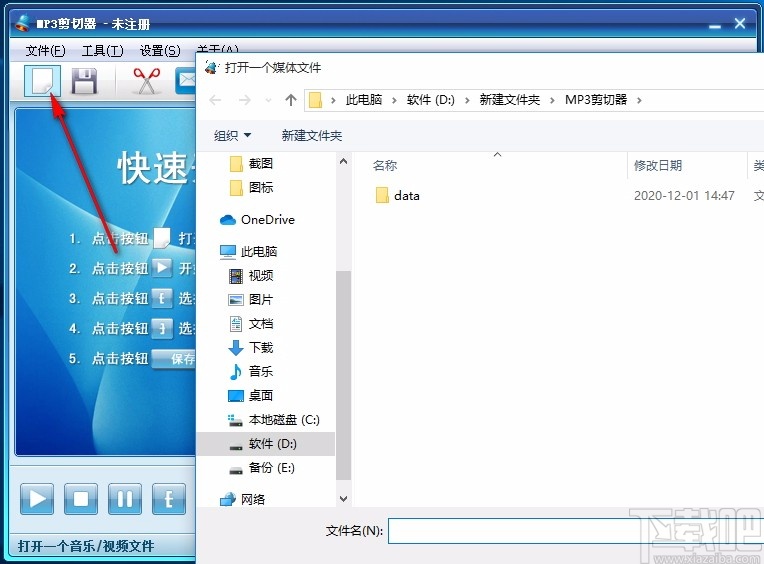Viewport: 764px width, 564px height.
Task: Go back with the dialog's back arrow
Action: (215, 100)
